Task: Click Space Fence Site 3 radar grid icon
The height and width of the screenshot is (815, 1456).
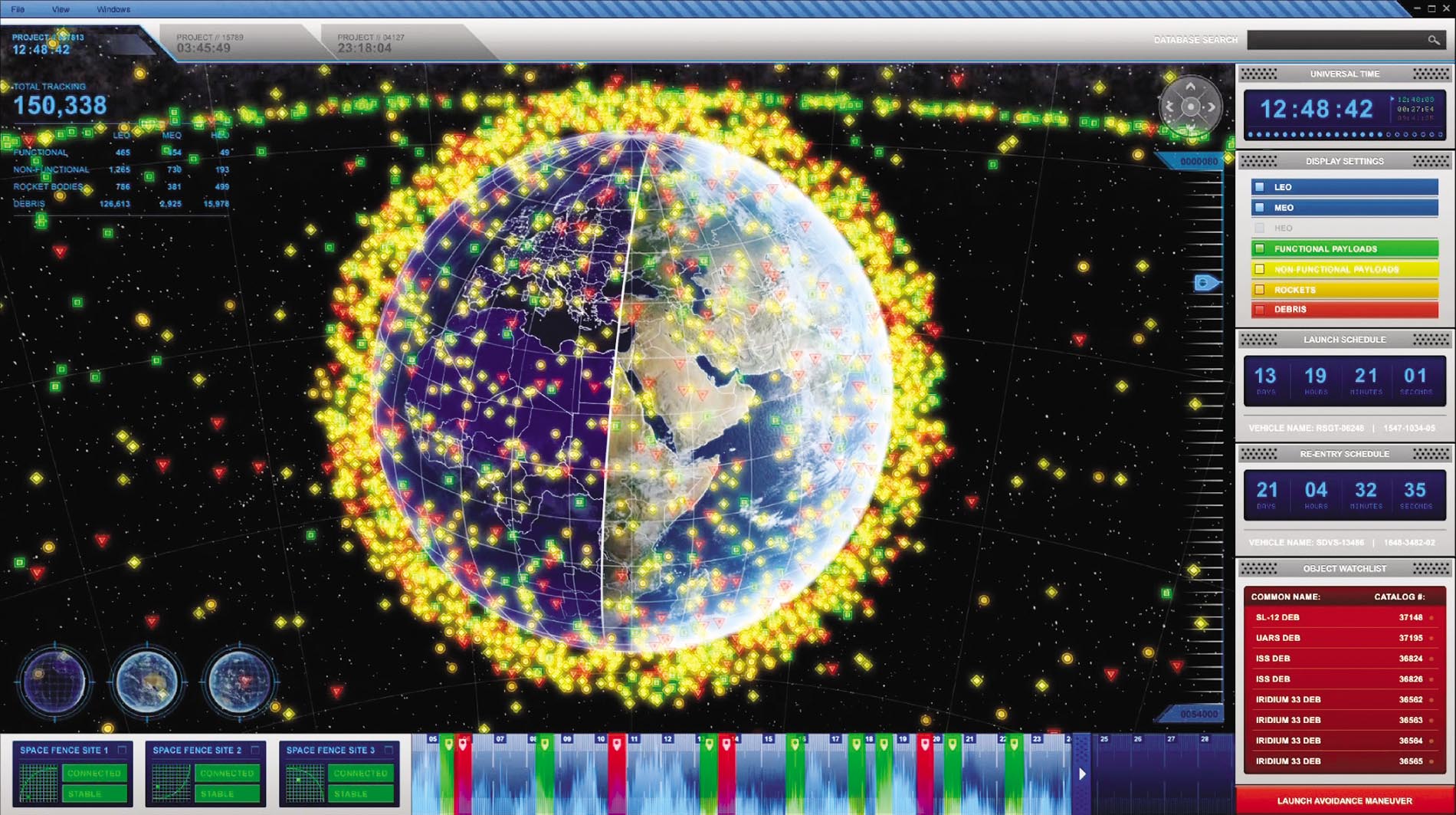Action: pos(304,783)
